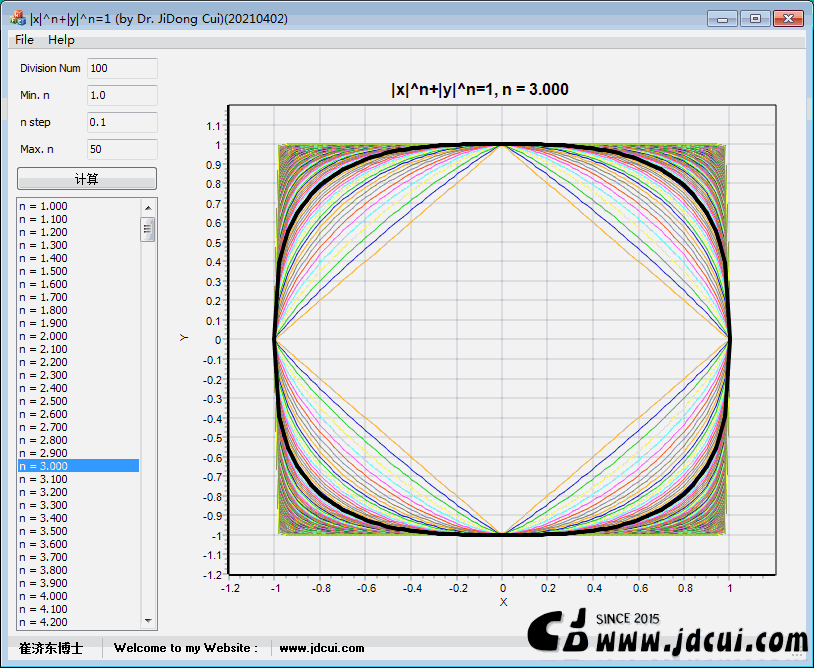The height and width of the screenshot is (668, 814).
Task: Select list item n = 1.700
Action: click(x=78, y=297)
